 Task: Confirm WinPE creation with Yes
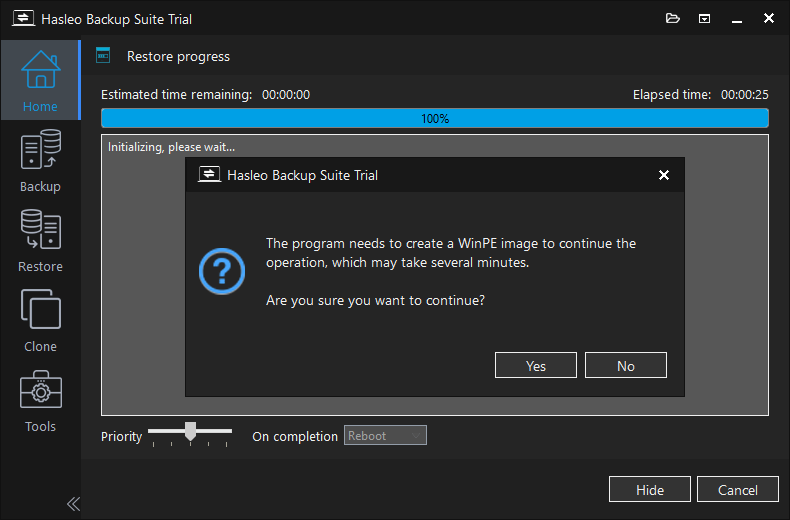536,365
